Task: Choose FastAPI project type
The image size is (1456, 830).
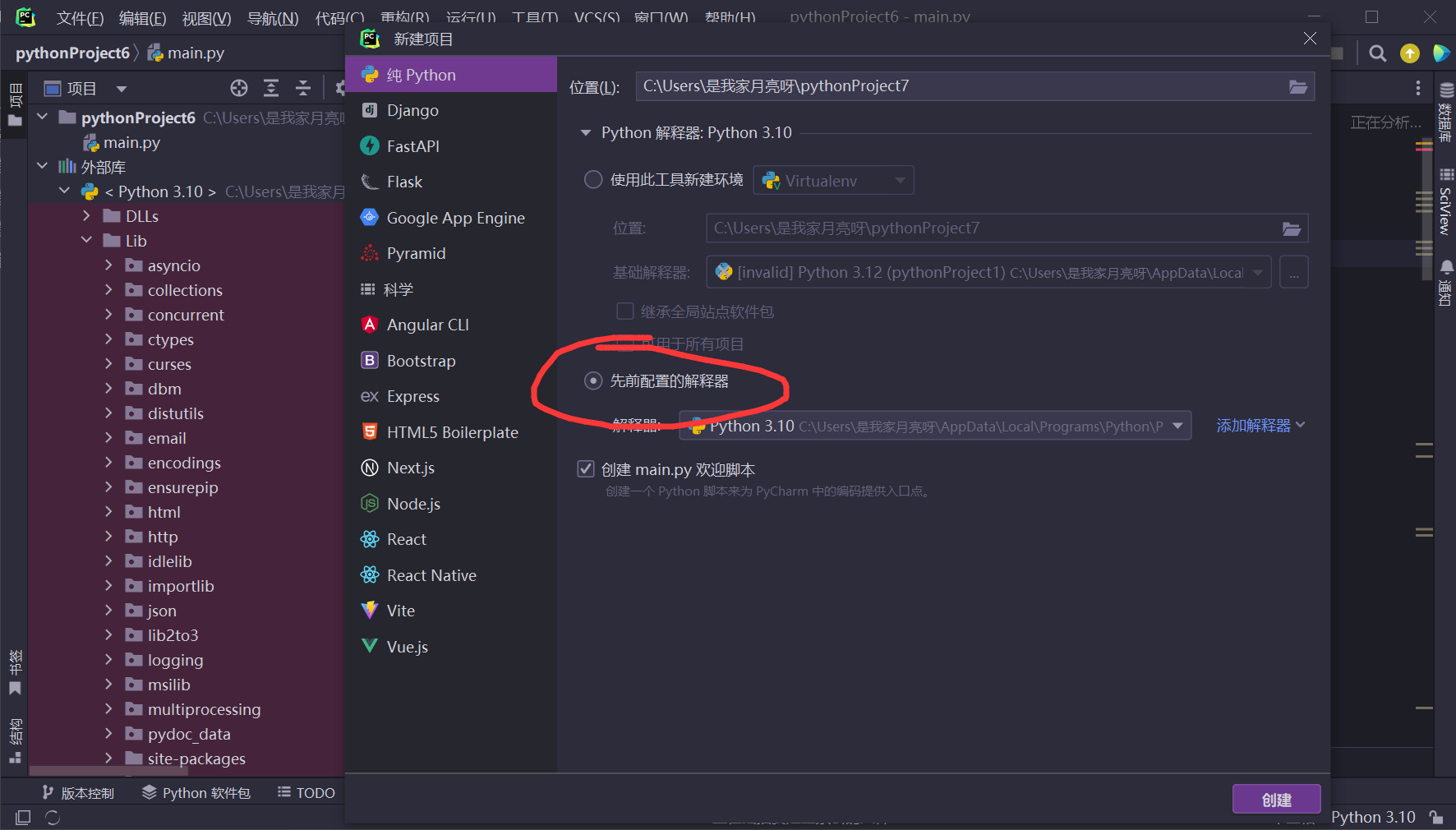Action: point(450,146)
